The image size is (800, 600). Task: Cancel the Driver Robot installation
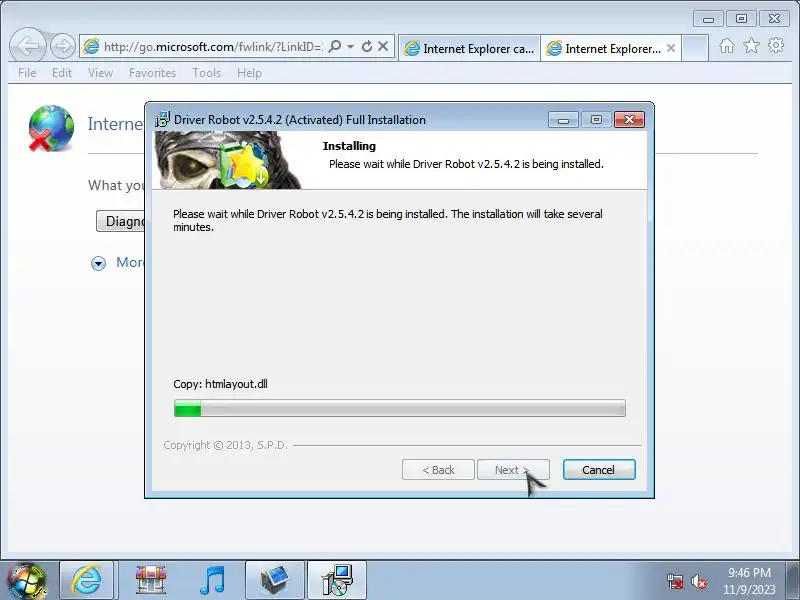[599, 470]
